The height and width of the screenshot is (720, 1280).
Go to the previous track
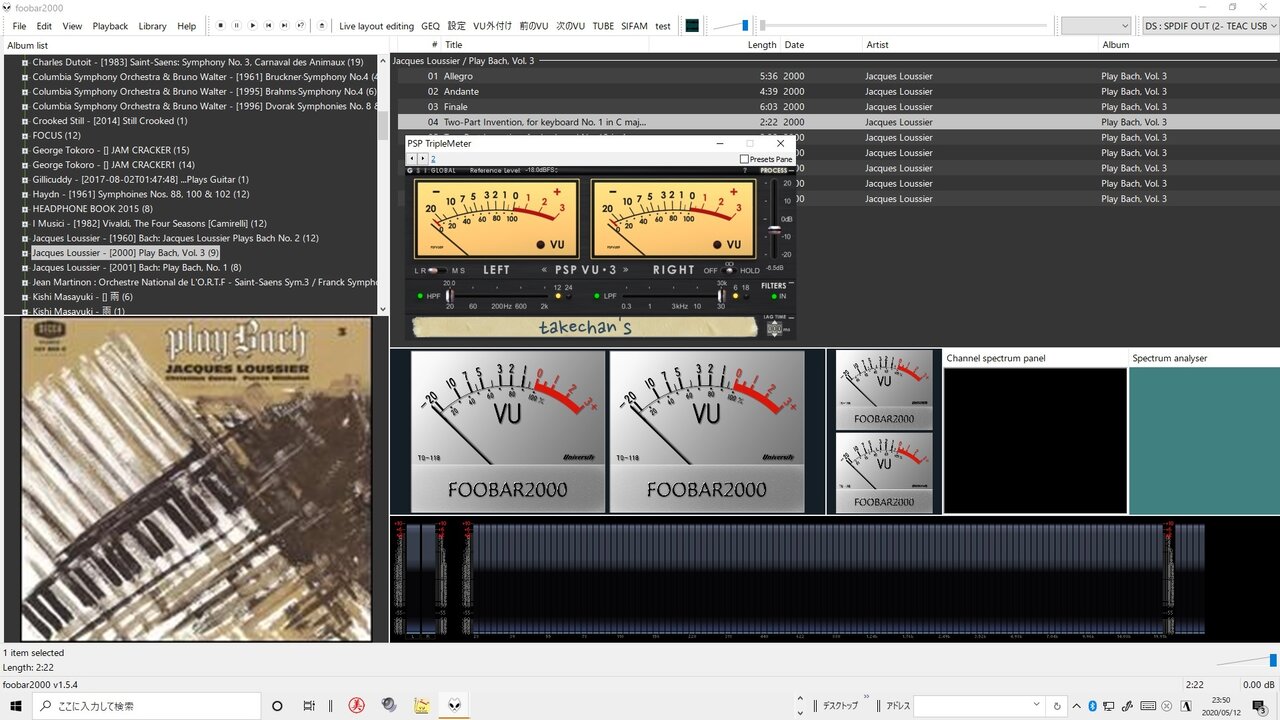click(x=269, y=26)
